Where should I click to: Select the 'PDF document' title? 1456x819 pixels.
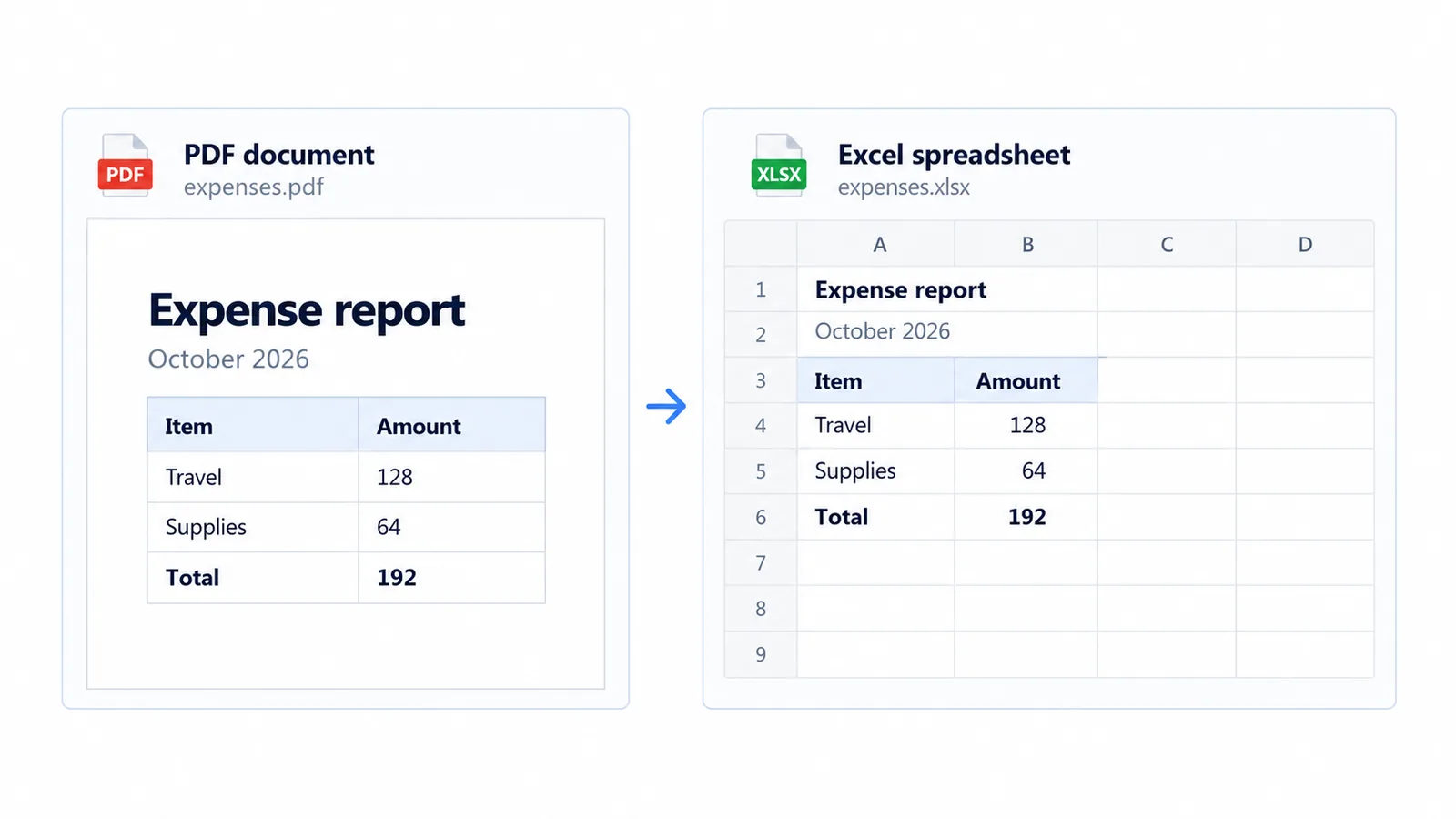coord(278,155)
